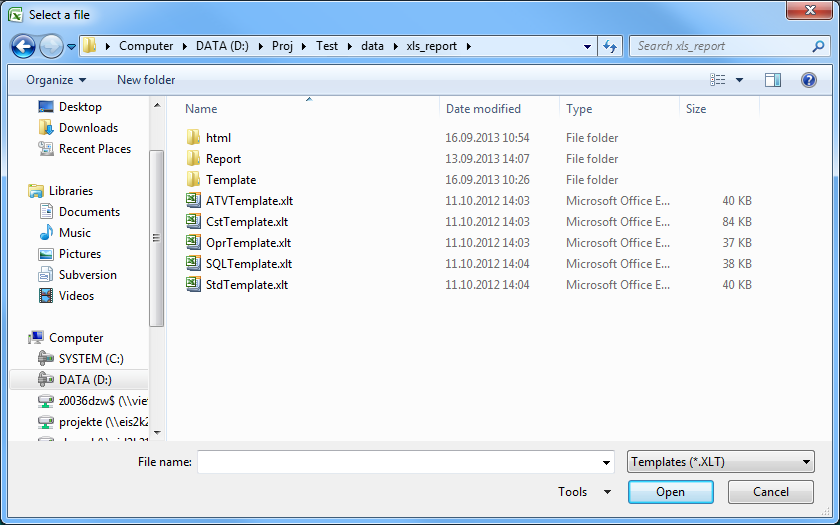Click the Proj breadcrumb segment
840x525 pixels.
pos(282,46)
